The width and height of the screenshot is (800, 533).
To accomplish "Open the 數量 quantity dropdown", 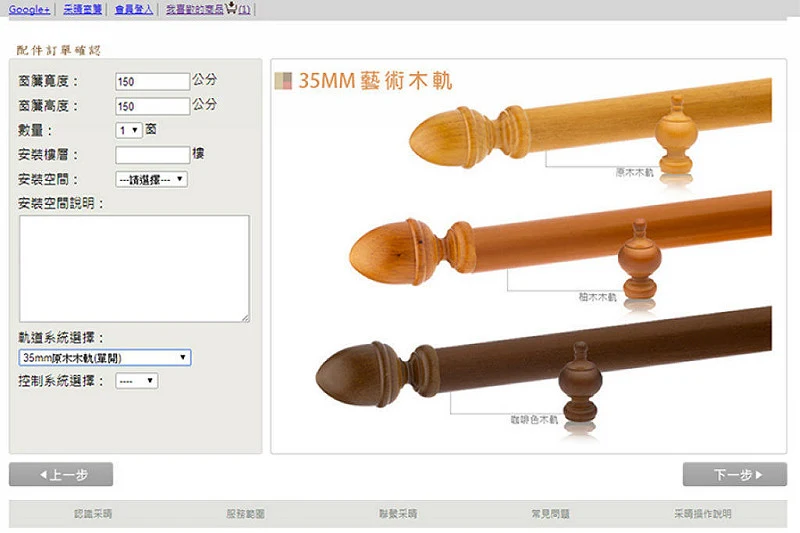I will [129, 131].
